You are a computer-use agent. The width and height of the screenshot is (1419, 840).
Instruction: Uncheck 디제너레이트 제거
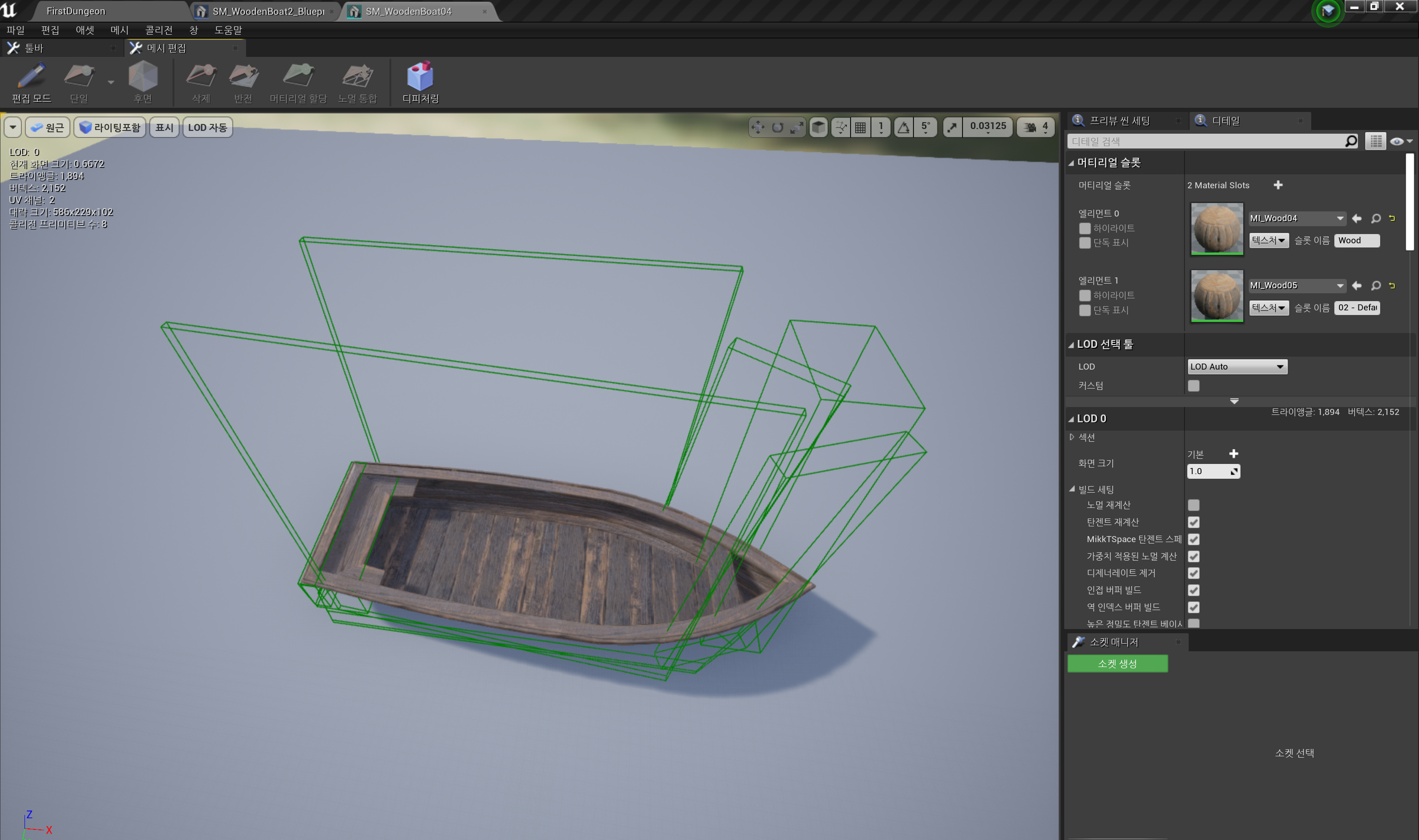pyautogui.click(x=1194, y=573)
